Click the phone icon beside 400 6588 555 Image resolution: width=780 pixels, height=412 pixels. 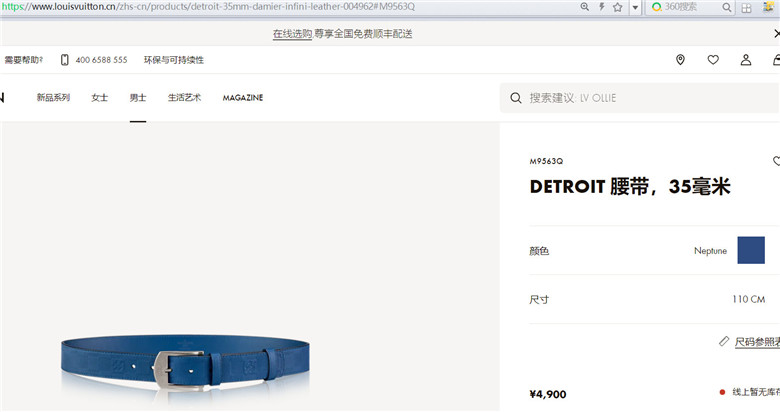point(65,60)
